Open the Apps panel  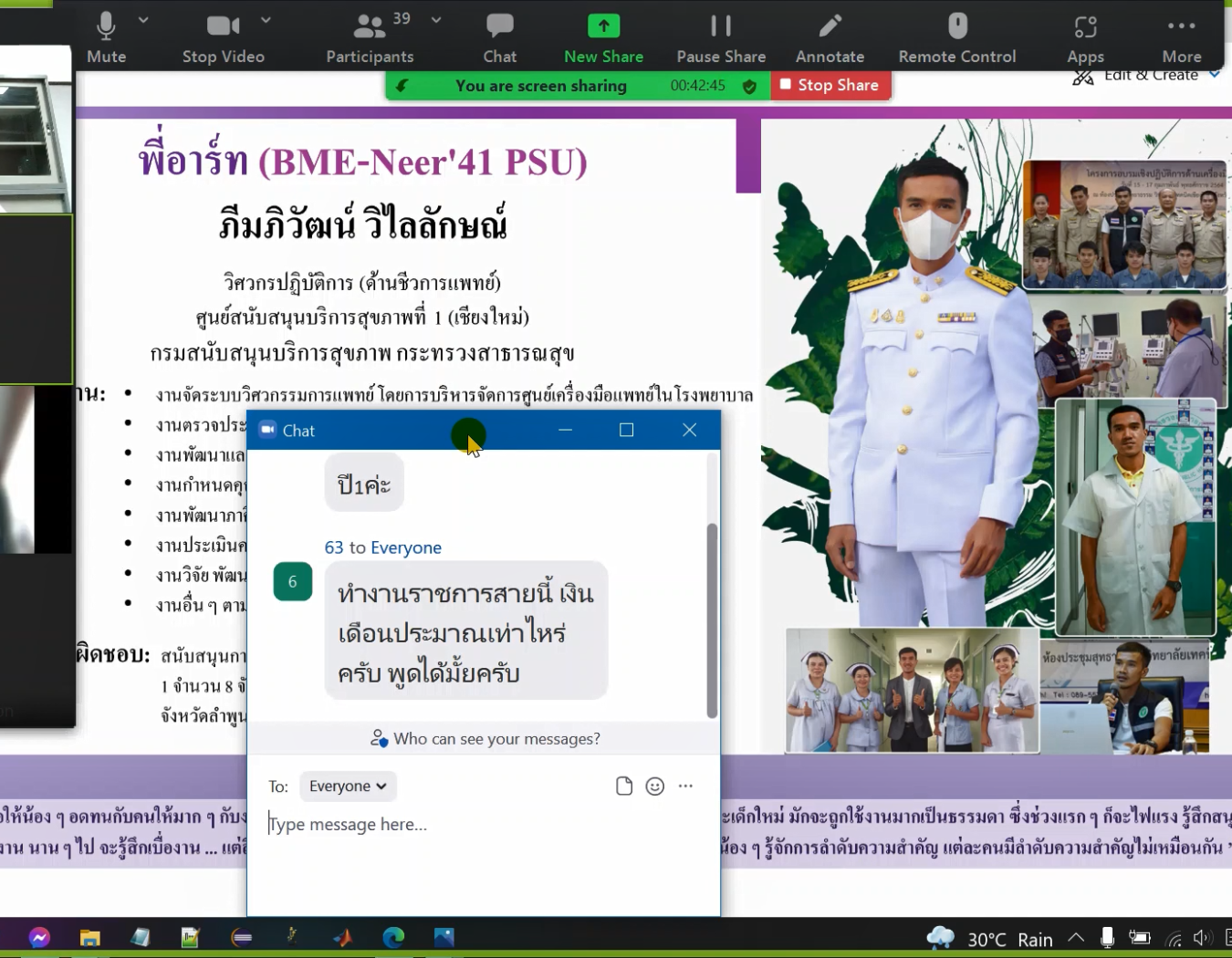pyautogui.click(x=1085, y=37)
